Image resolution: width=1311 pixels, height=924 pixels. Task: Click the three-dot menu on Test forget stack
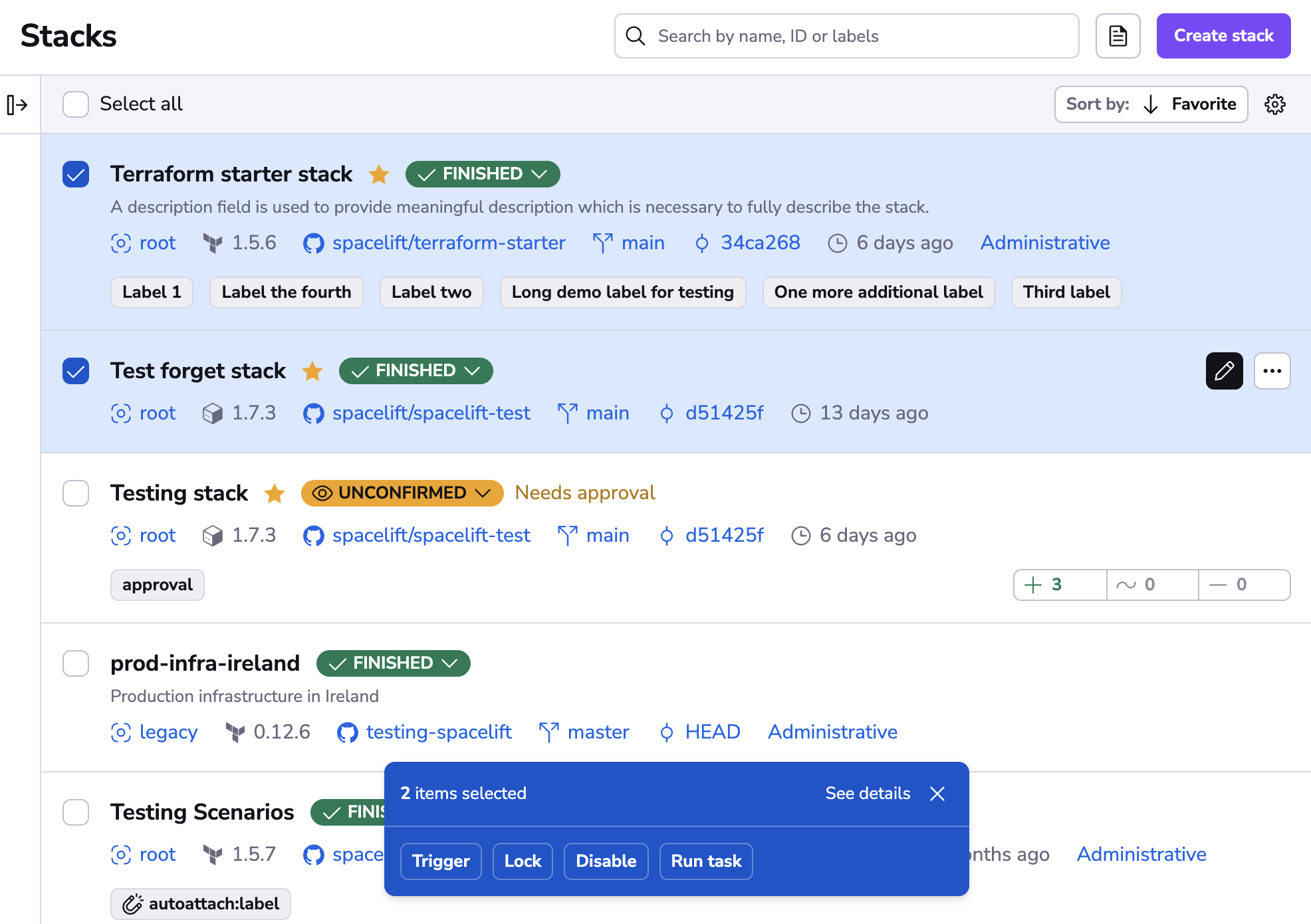1272,370
